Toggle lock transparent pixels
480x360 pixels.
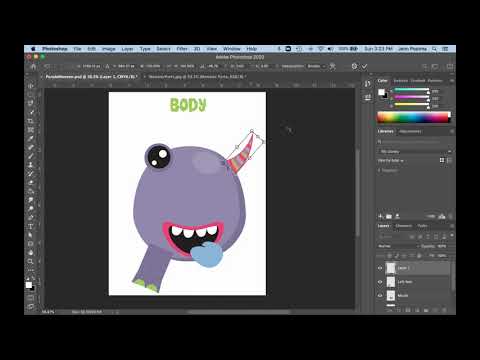389,256
